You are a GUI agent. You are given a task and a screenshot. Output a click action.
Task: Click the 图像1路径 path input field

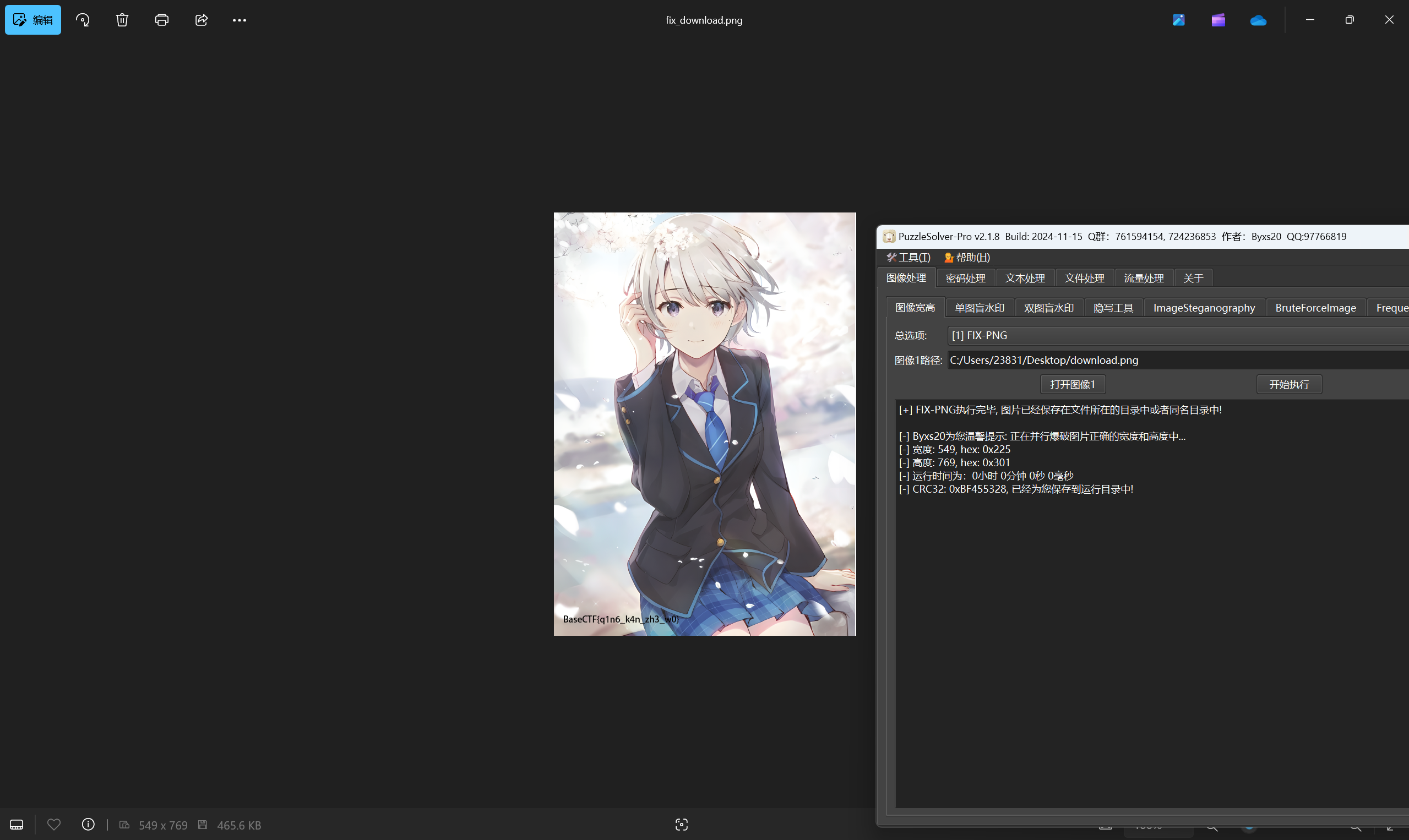coord(1178,360)
